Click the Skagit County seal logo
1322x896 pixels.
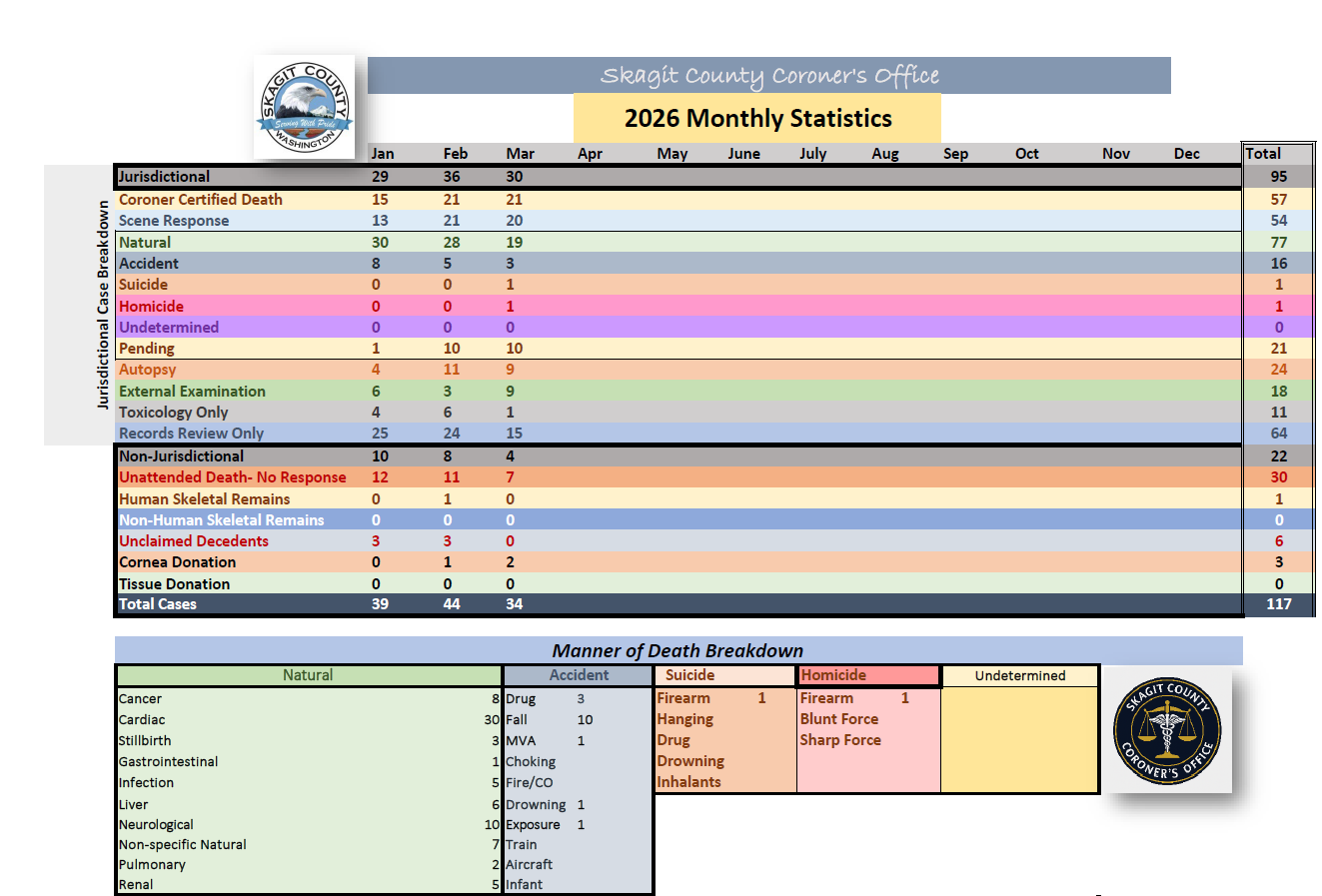point(304,107)
